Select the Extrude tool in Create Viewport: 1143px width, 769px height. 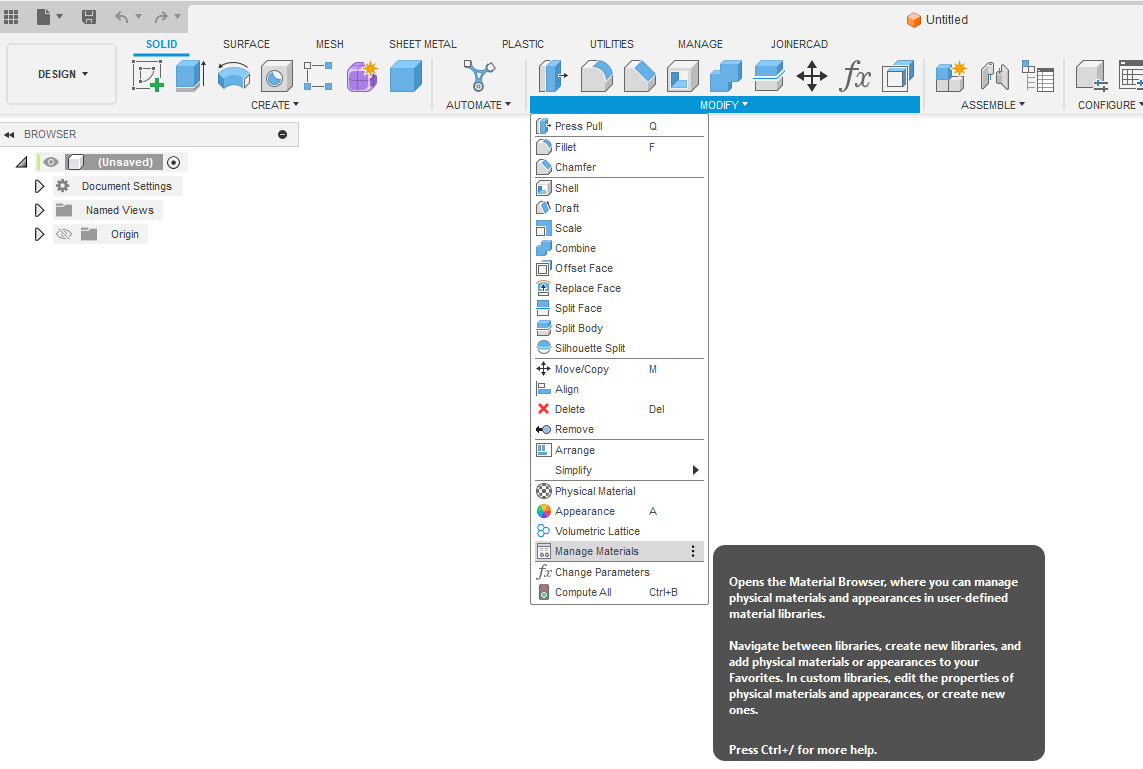tap(190, 76)
